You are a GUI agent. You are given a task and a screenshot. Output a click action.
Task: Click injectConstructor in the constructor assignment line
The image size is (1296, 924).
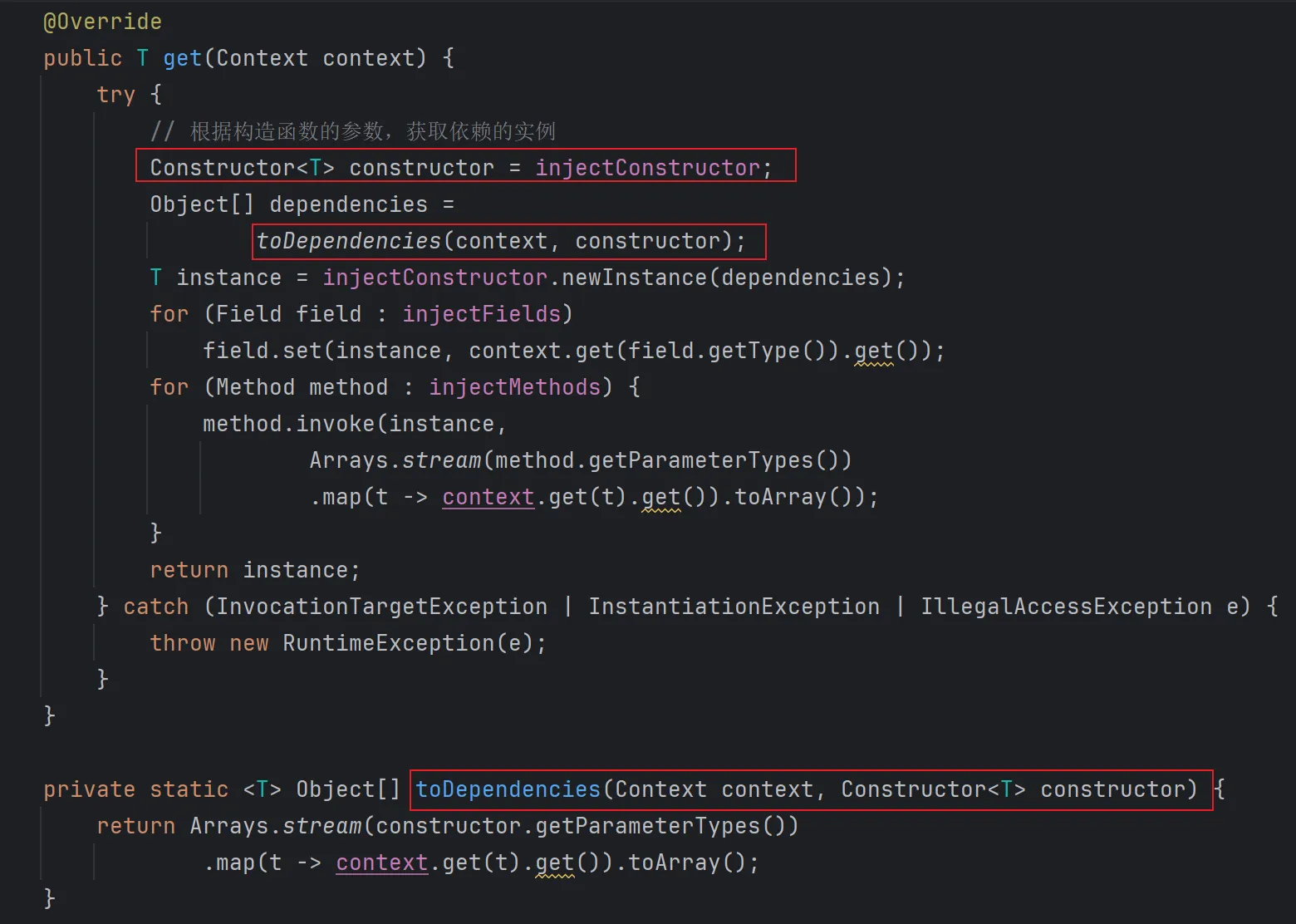tap(647, 168)
